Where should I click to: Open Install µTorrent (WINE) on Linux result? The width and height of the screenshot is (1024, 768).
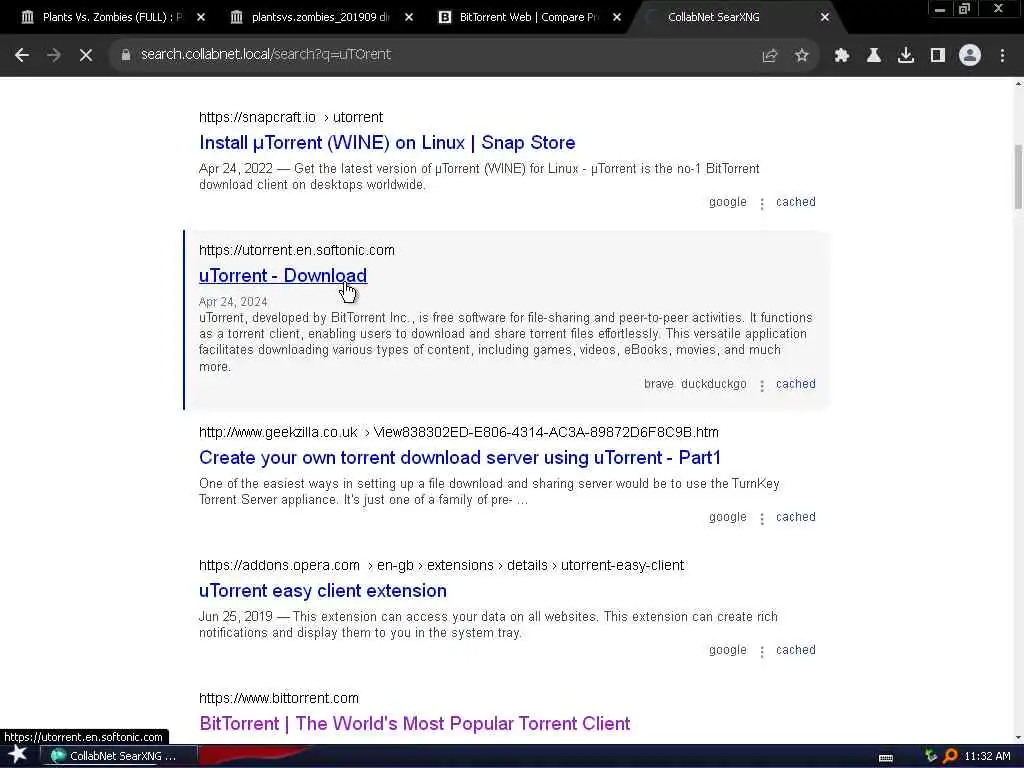(387, 143)
